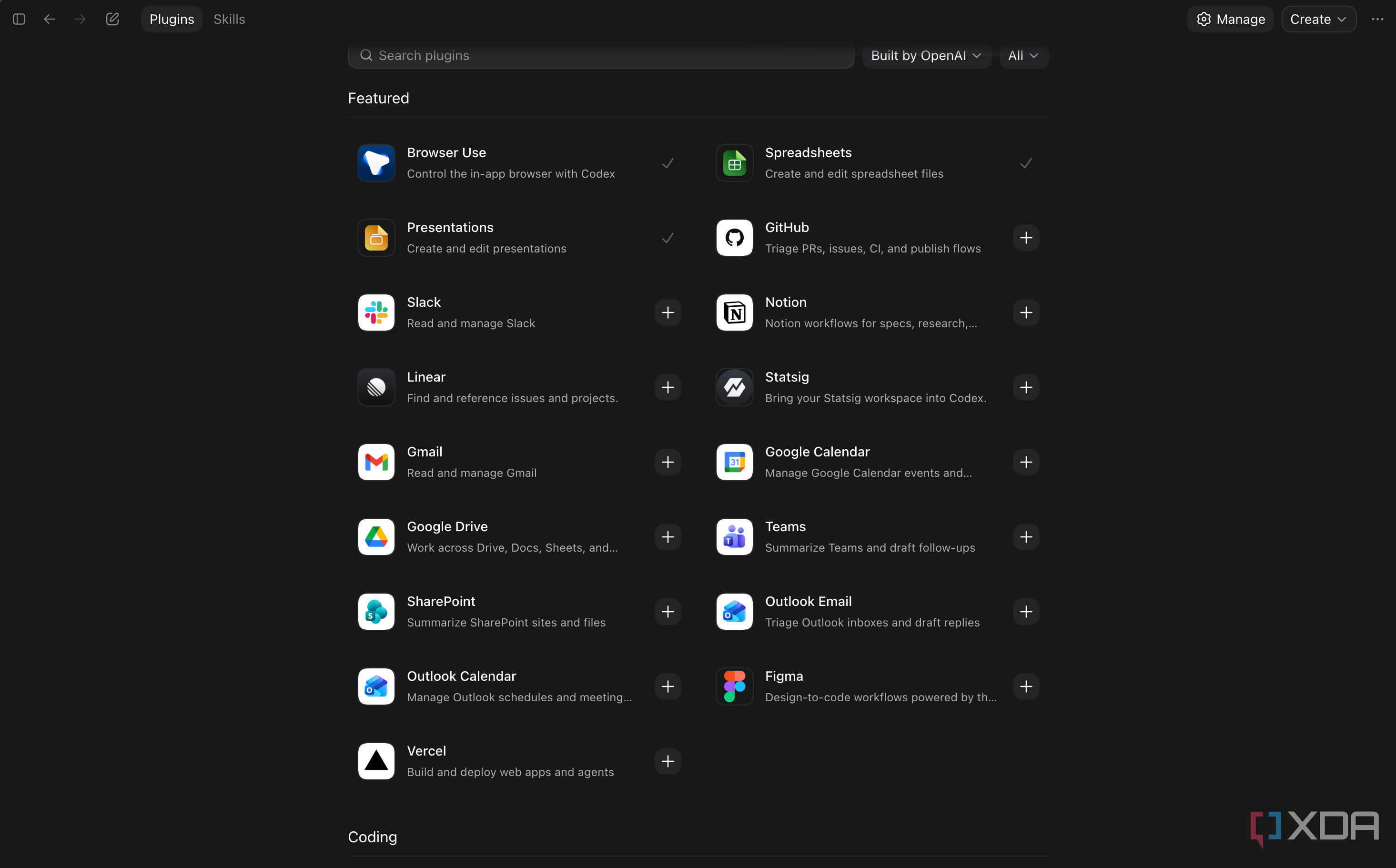1396x868 pixels.
Task: Open the new chat compose icon
Action: 112,19
